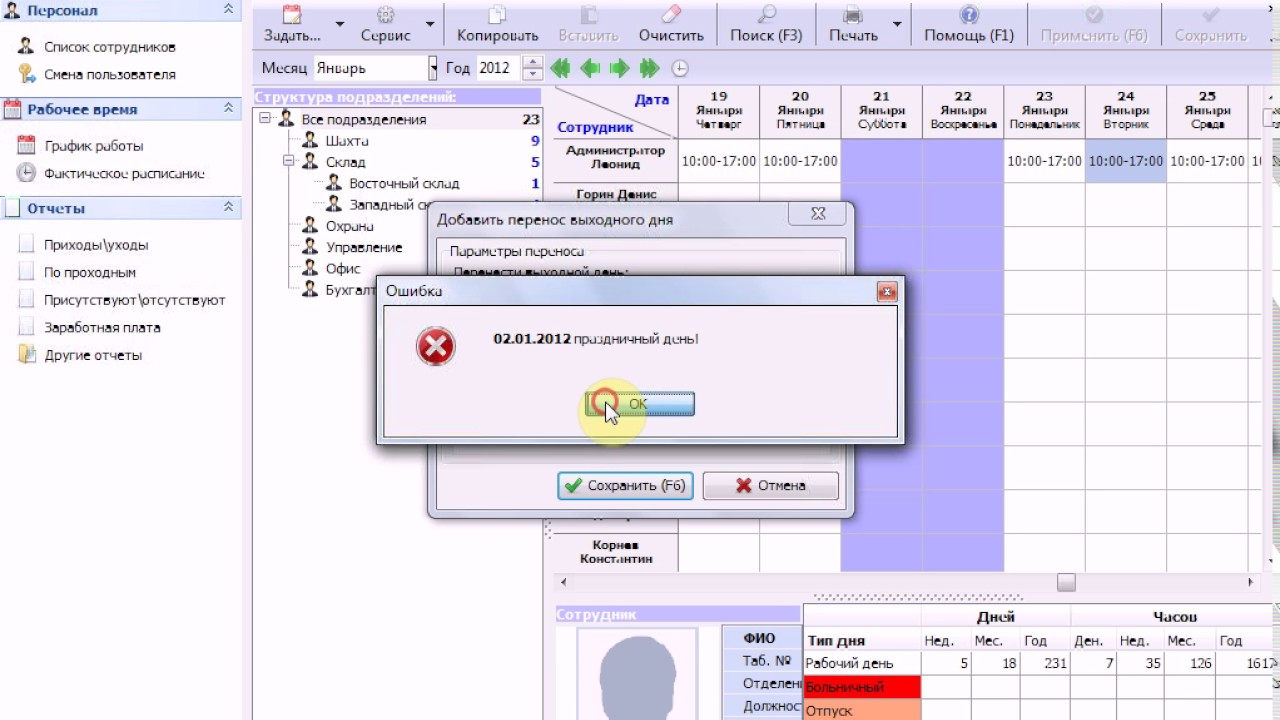Open Смена пользователя
The image size is (1280, 720).
tap(110, 75)
